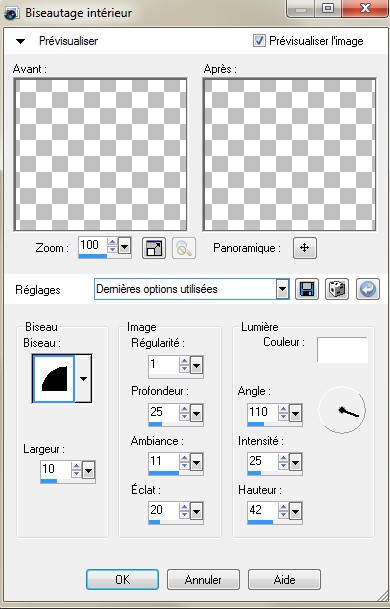Click the OK button
This screenshot has width=390, height=609.
pyautogui.click(x=122, y=579)
